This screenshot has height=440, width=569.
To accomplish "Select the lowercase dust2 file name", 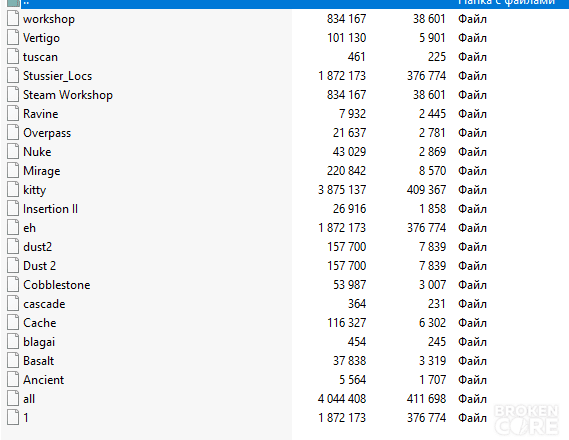I will pyautogui.click(x=38, y=247).
